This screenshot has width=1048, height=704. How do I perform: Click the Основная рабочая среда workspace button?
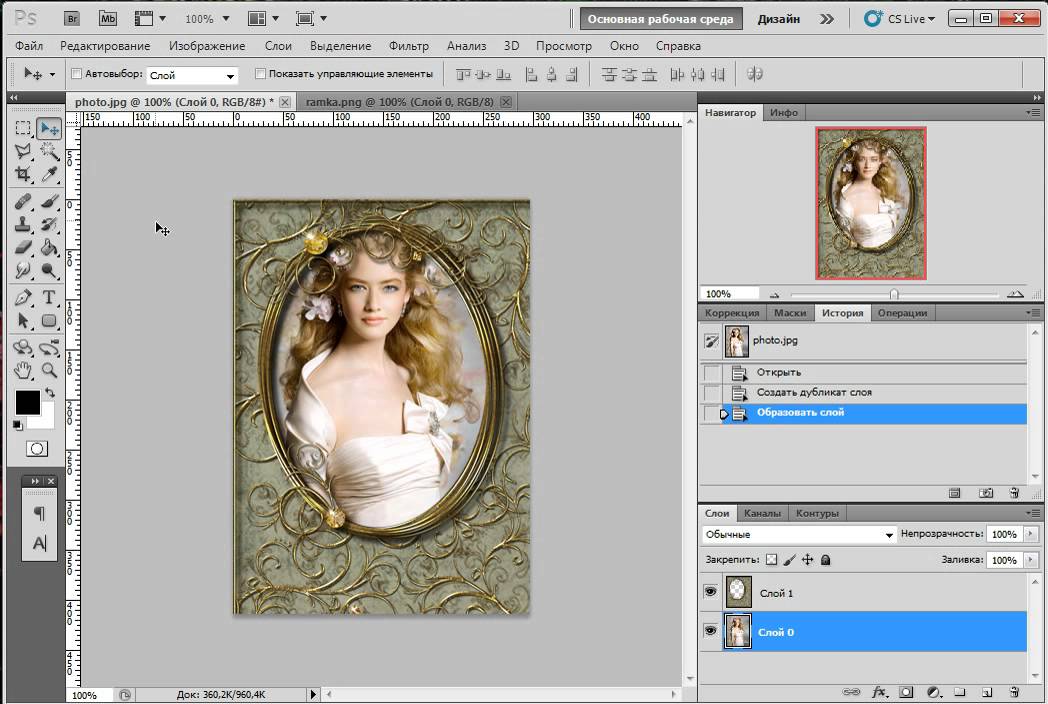[x=660, y=18]
